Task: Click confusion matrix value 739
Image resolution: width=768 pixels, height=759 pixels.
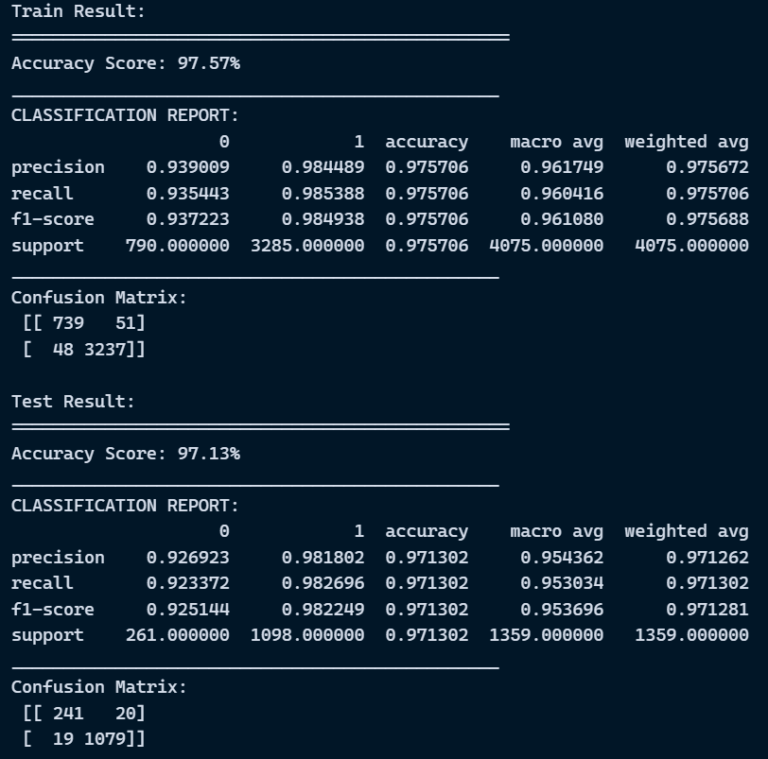Action: point(69,323)
